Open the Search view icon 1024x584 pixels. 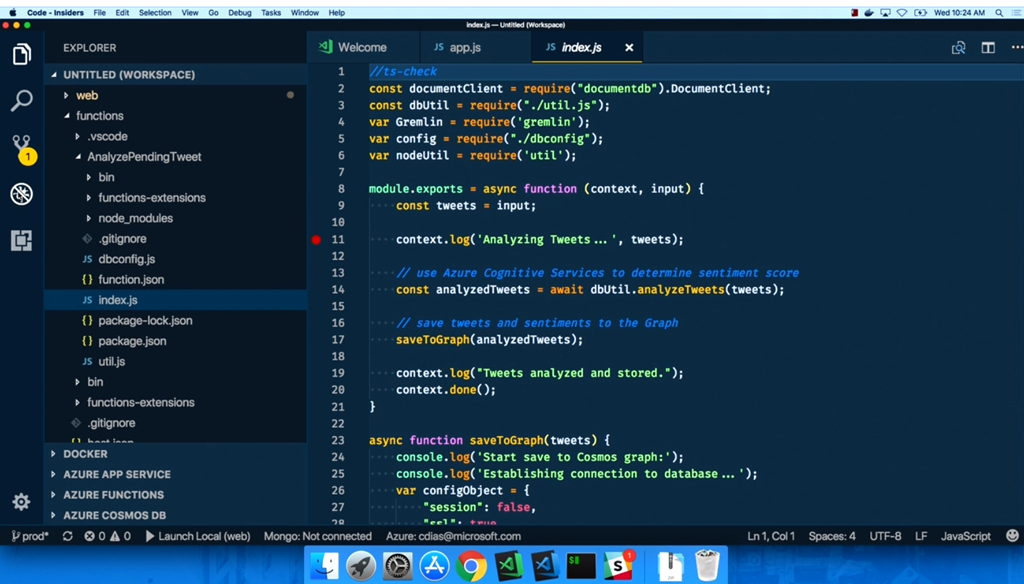pyautogui.click(x=21, y=101)
